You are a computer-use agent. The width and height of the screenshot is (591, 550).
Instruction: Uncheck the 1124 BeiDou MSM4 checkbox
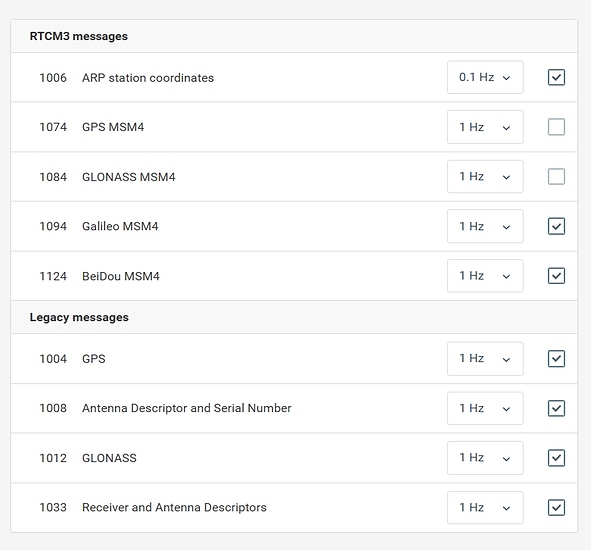click(556, 276)
